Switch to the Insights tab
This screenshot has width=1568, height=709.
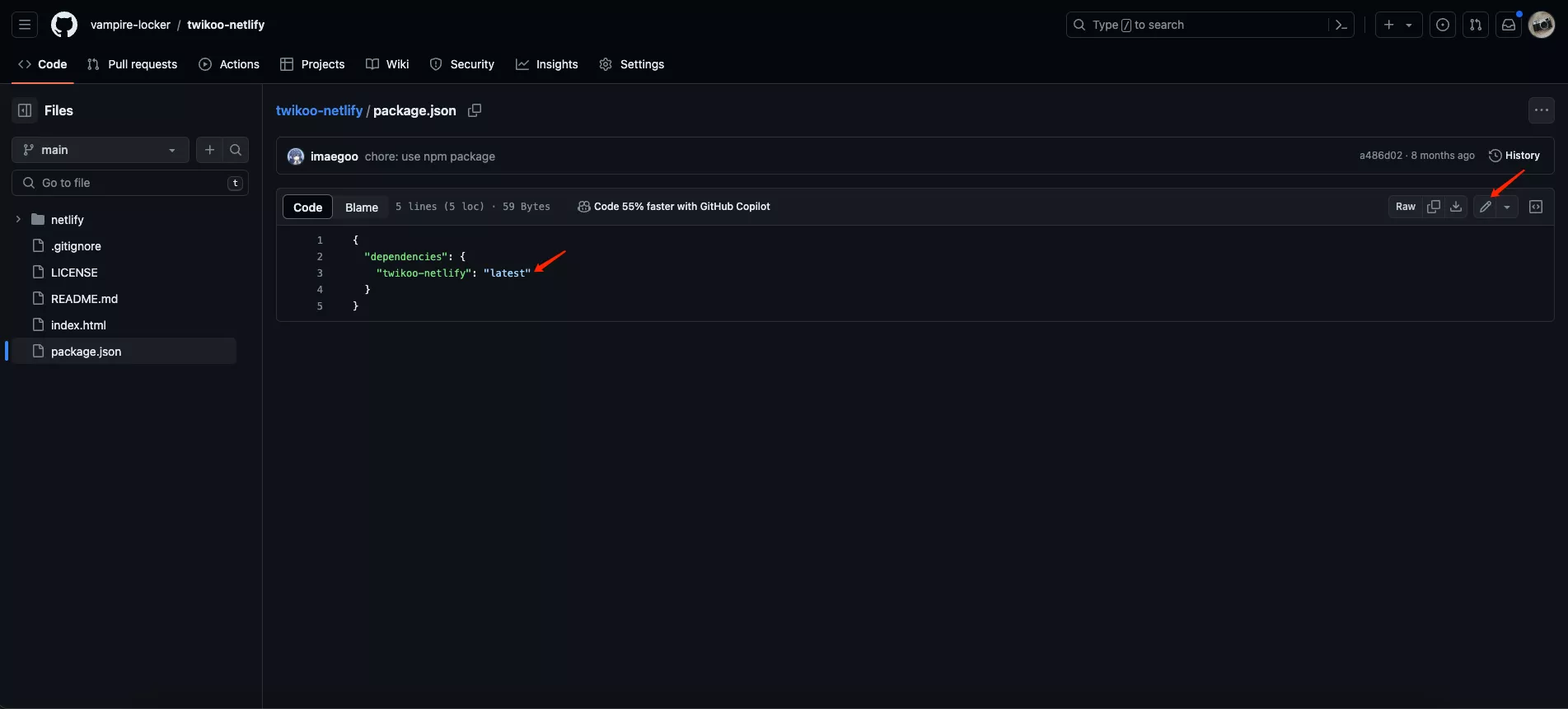pos(547,64)
